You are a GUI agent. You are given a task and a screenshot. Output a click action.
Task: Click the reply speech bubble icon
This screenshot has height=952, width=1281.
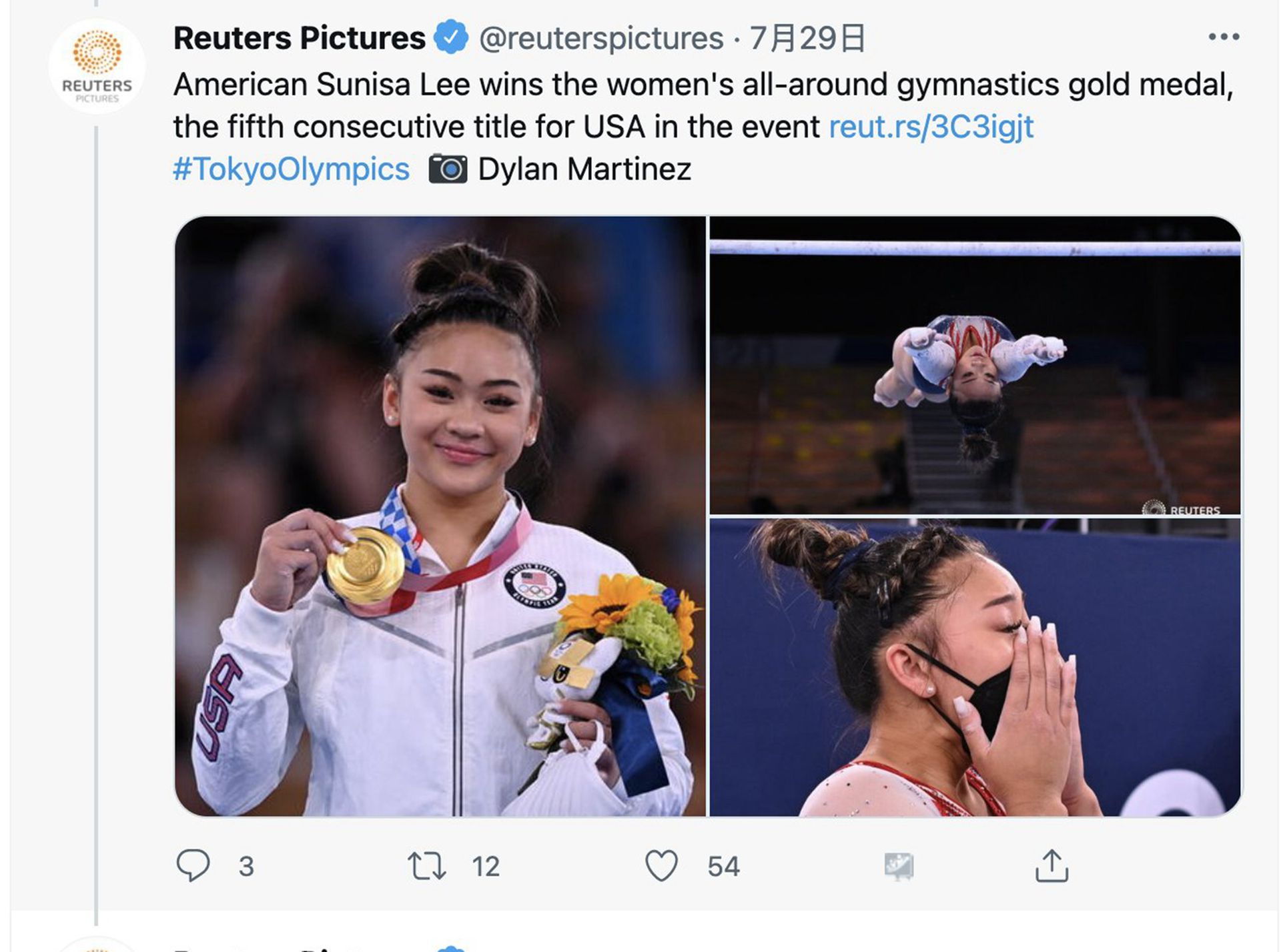click(x=193, y=865)
